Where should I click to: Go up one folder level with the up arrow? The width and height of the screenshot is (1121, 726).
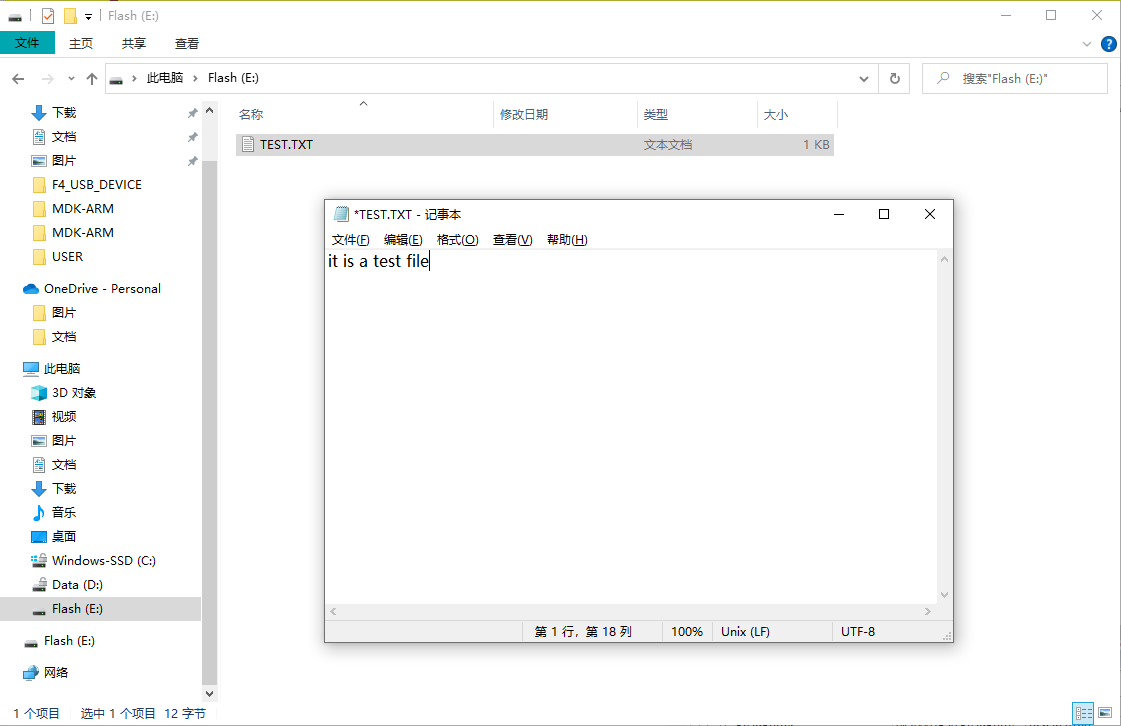(92, 79)
